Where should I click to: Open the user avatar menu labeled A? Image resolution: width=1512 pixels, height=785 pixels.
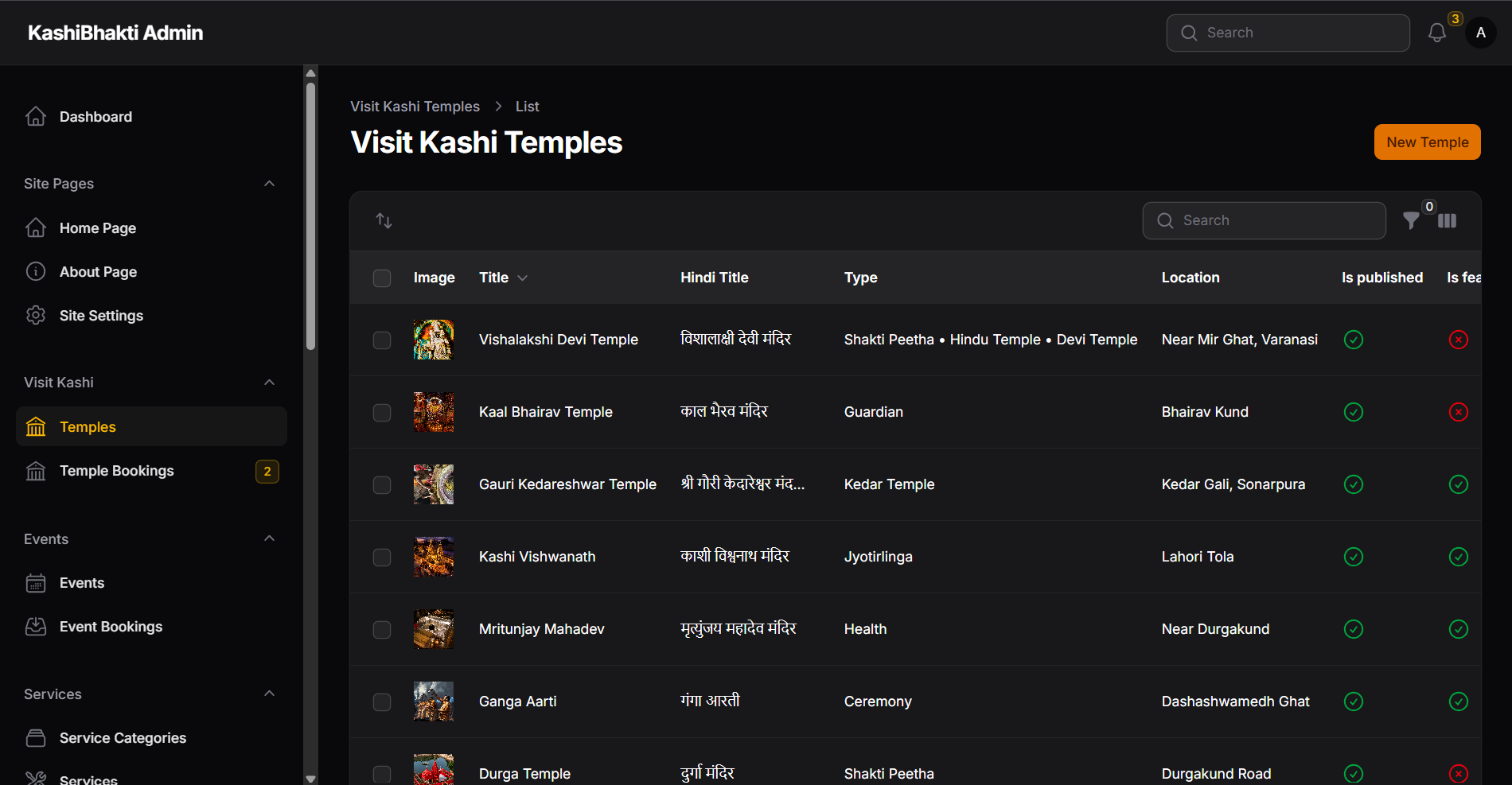point(1481,33)
